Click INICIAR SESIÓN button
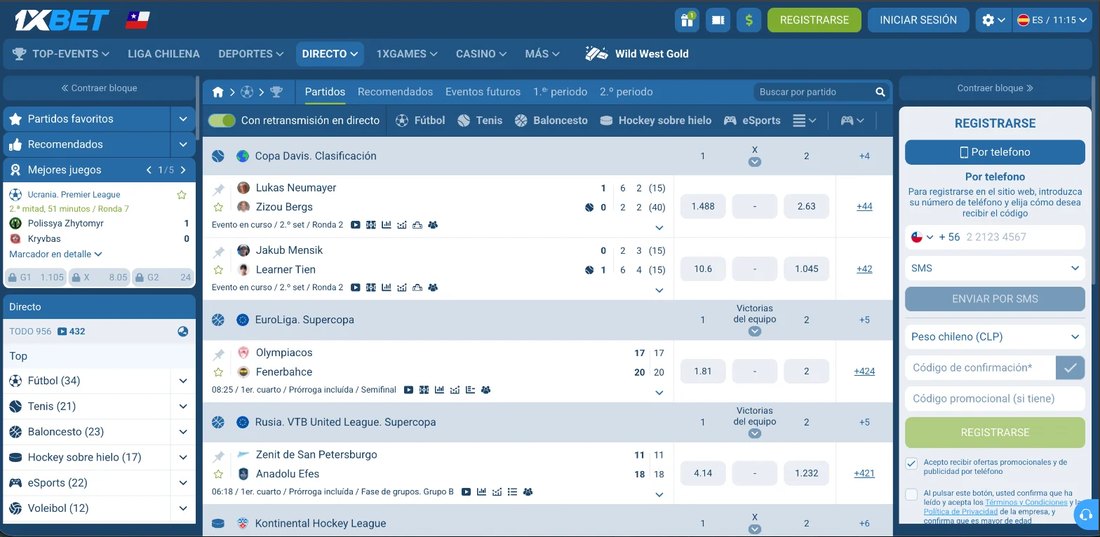Image resolution: width=1100 pixels, height=537 pixels. tap(918, 20)
